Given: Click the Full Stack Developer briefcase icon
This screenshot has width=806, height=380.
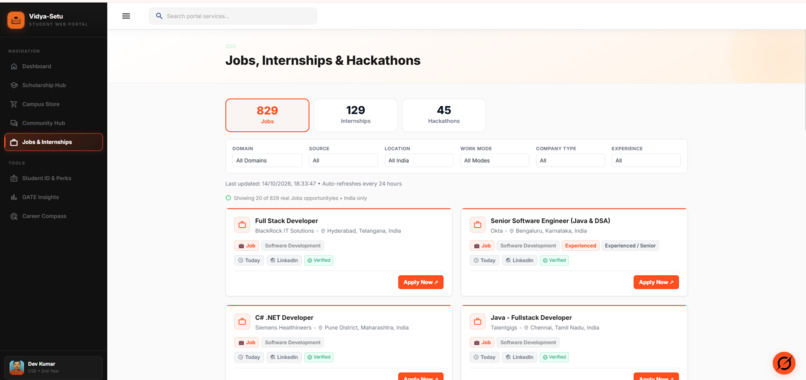Looking at the screenshot, I should tap(242, 225).
